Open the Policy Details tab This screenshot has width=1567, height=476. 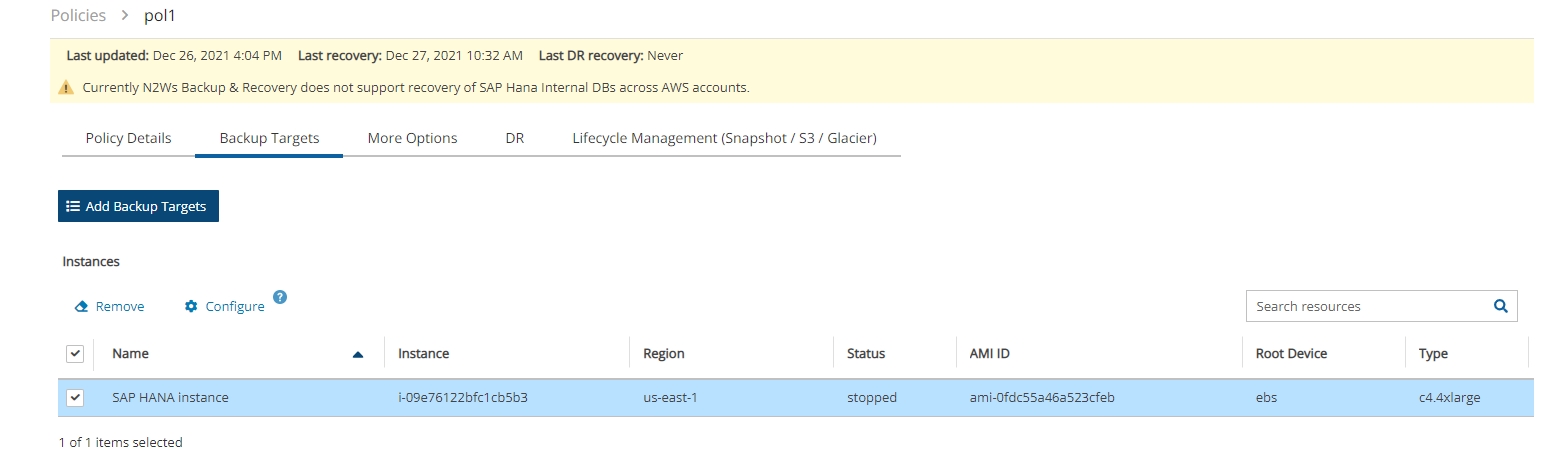(x=128, y=138)
